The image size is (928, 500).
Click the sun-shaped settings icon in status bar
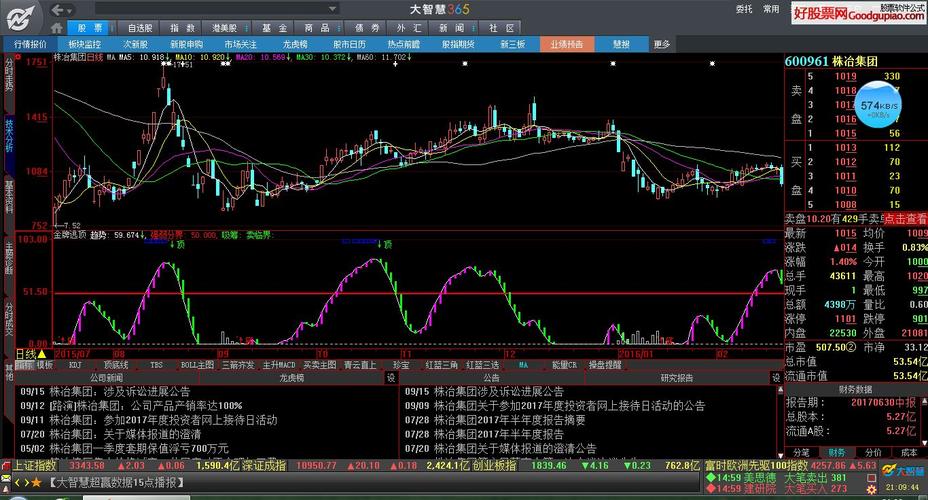pos(871,490)
